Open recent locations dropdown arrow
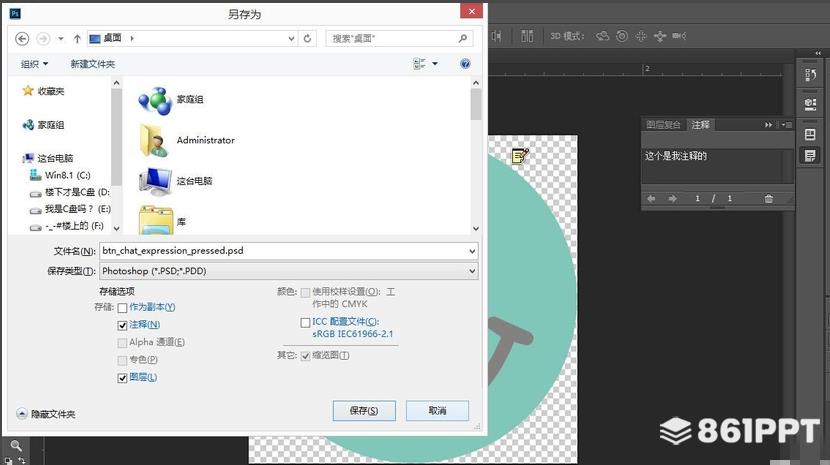The width and height of the screenshot is (830, 465). (61, 39)
